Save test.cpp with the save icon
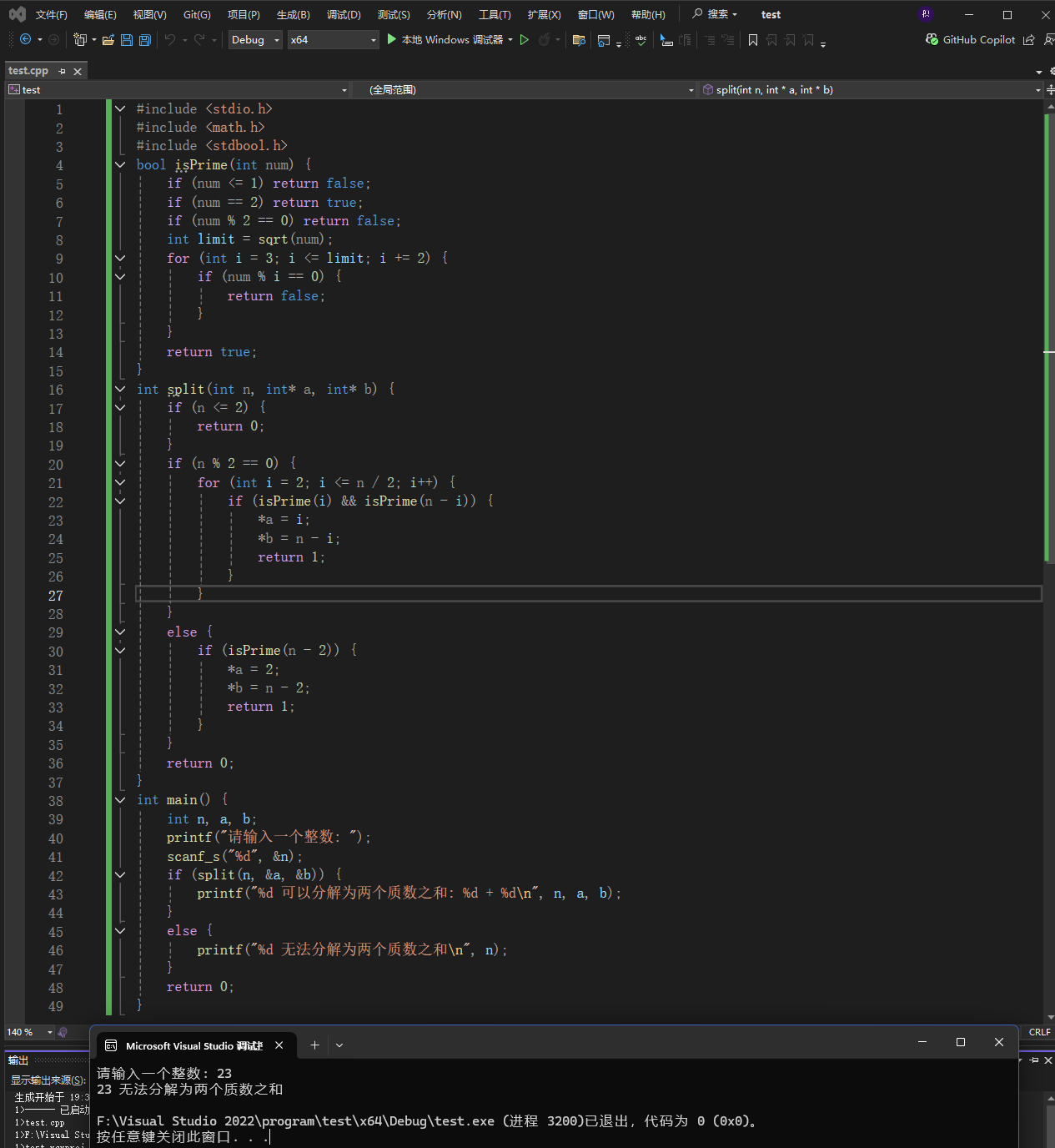This screenshot has width=1055, height=1148. (x=127, y=39)
